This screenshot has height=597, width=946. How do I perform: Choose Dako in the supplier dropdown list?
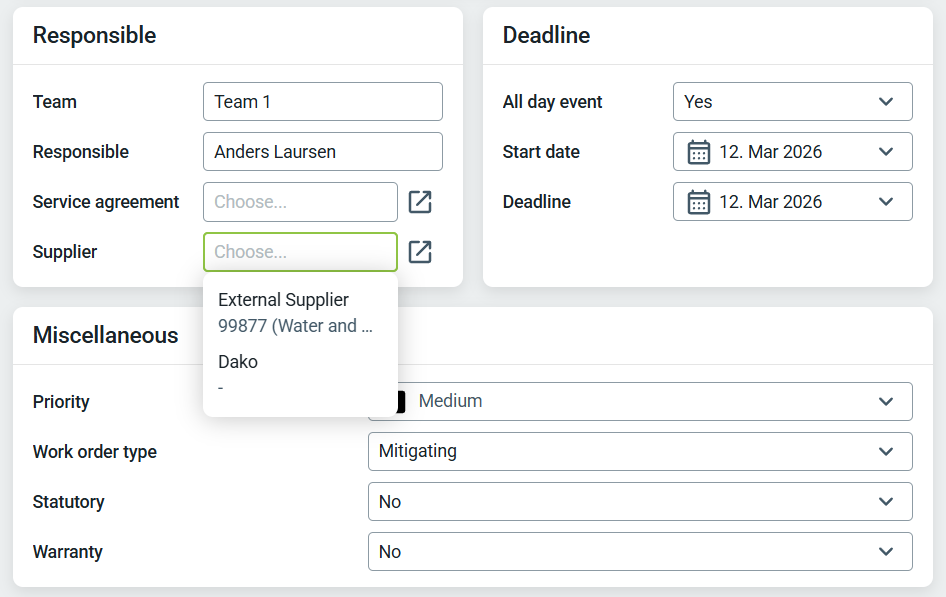[x=238, y=372]
